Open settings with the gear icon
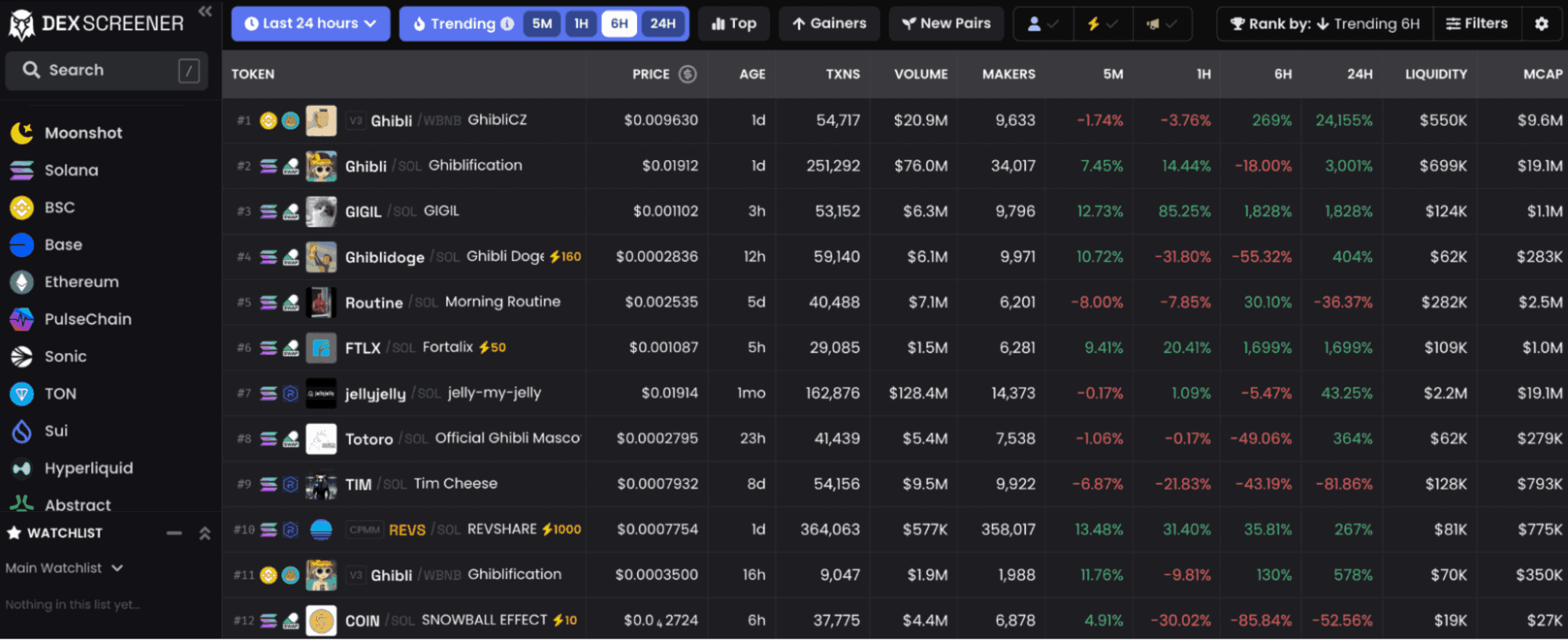This screenshot has width=1568, height=640. (x=1541, y=24)
